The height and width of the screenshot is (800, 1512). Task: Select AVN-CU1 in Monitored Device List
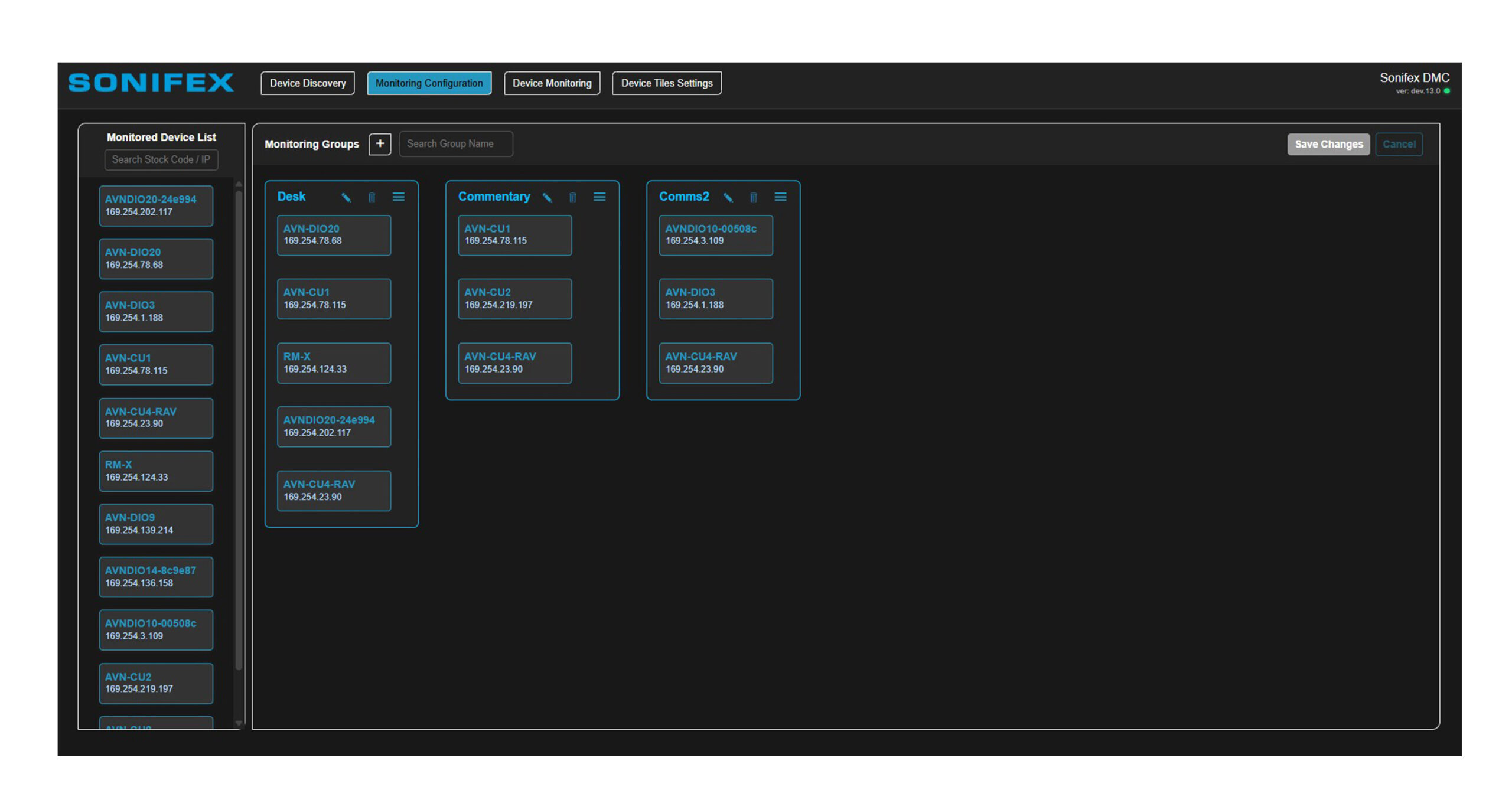click(156, 364)
